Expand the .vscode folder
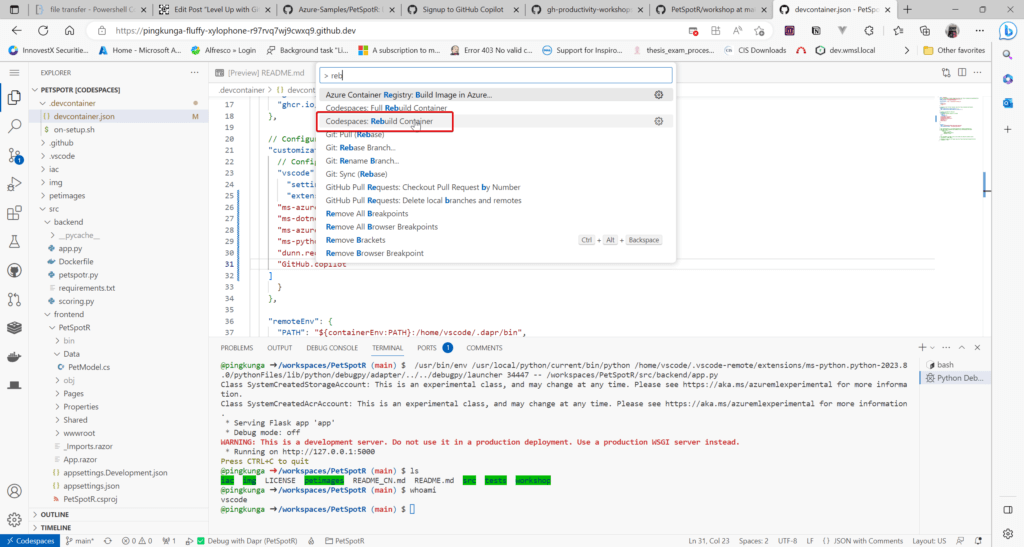1024x547 pixels. tap(62, 156)
